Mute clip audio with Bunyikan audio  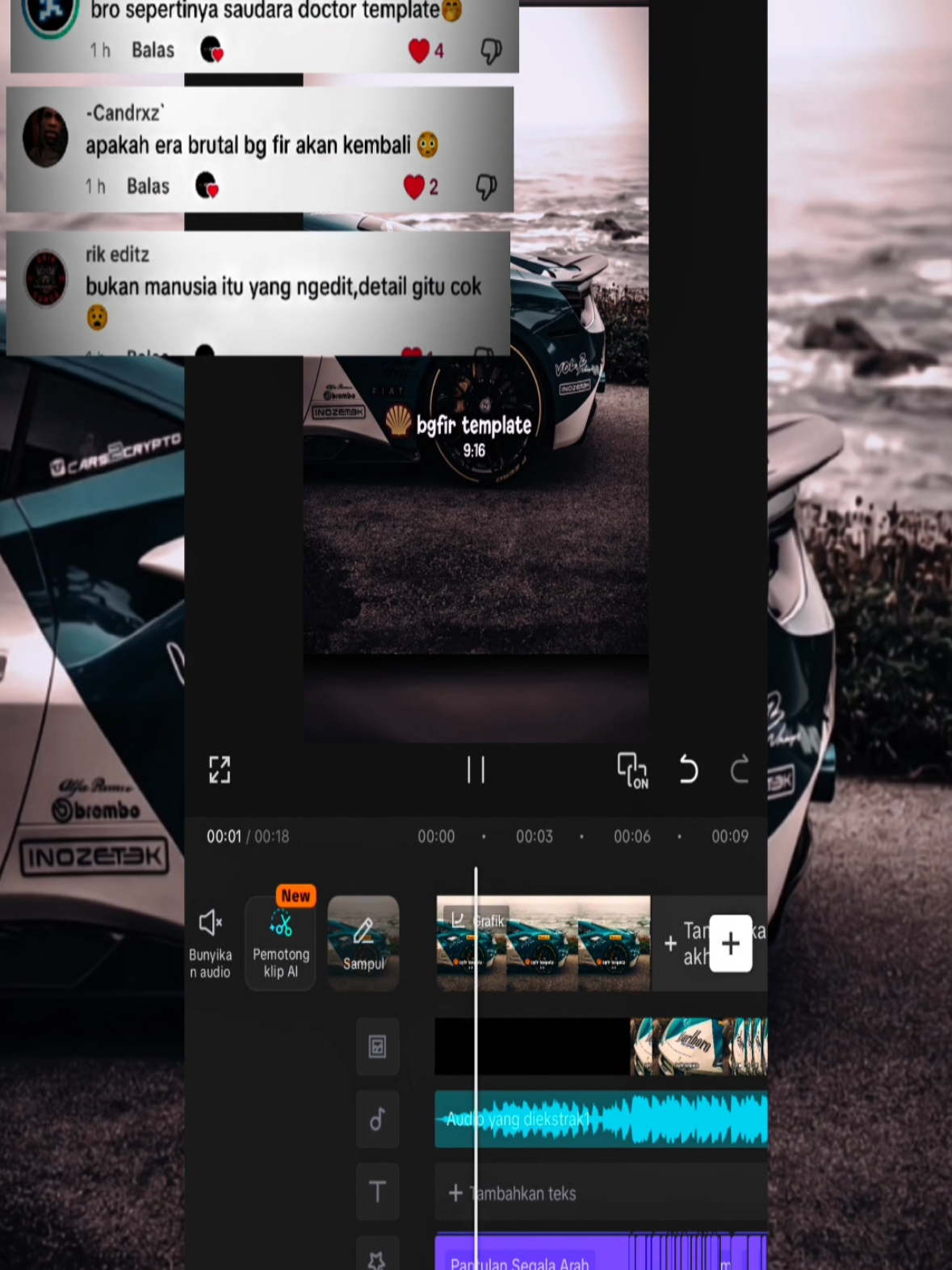(210, 943)
